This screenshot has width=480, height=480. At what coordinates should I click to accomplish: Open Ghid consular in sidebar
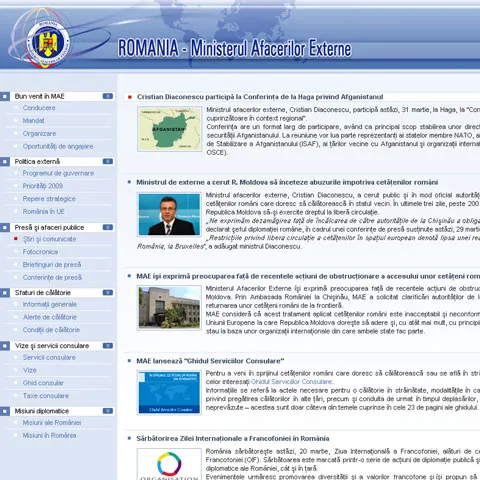tap(43, 383)
